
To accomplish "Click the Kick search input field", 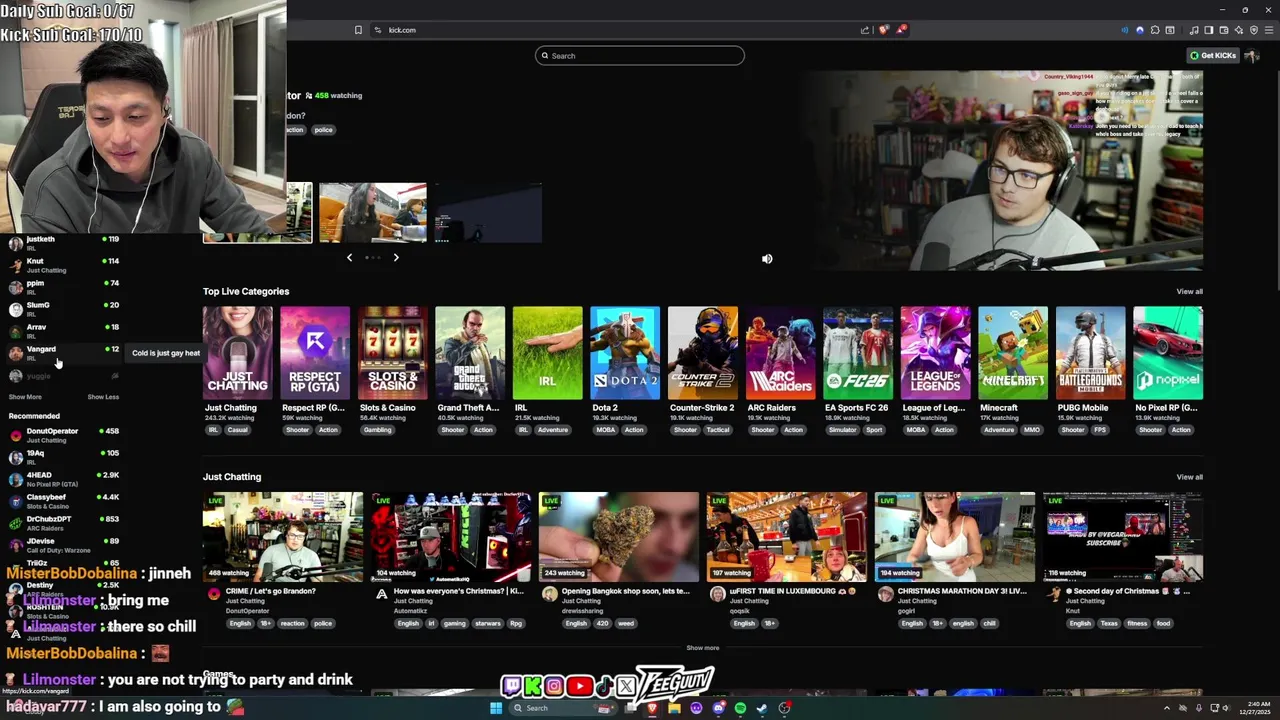I will (640, 56).
